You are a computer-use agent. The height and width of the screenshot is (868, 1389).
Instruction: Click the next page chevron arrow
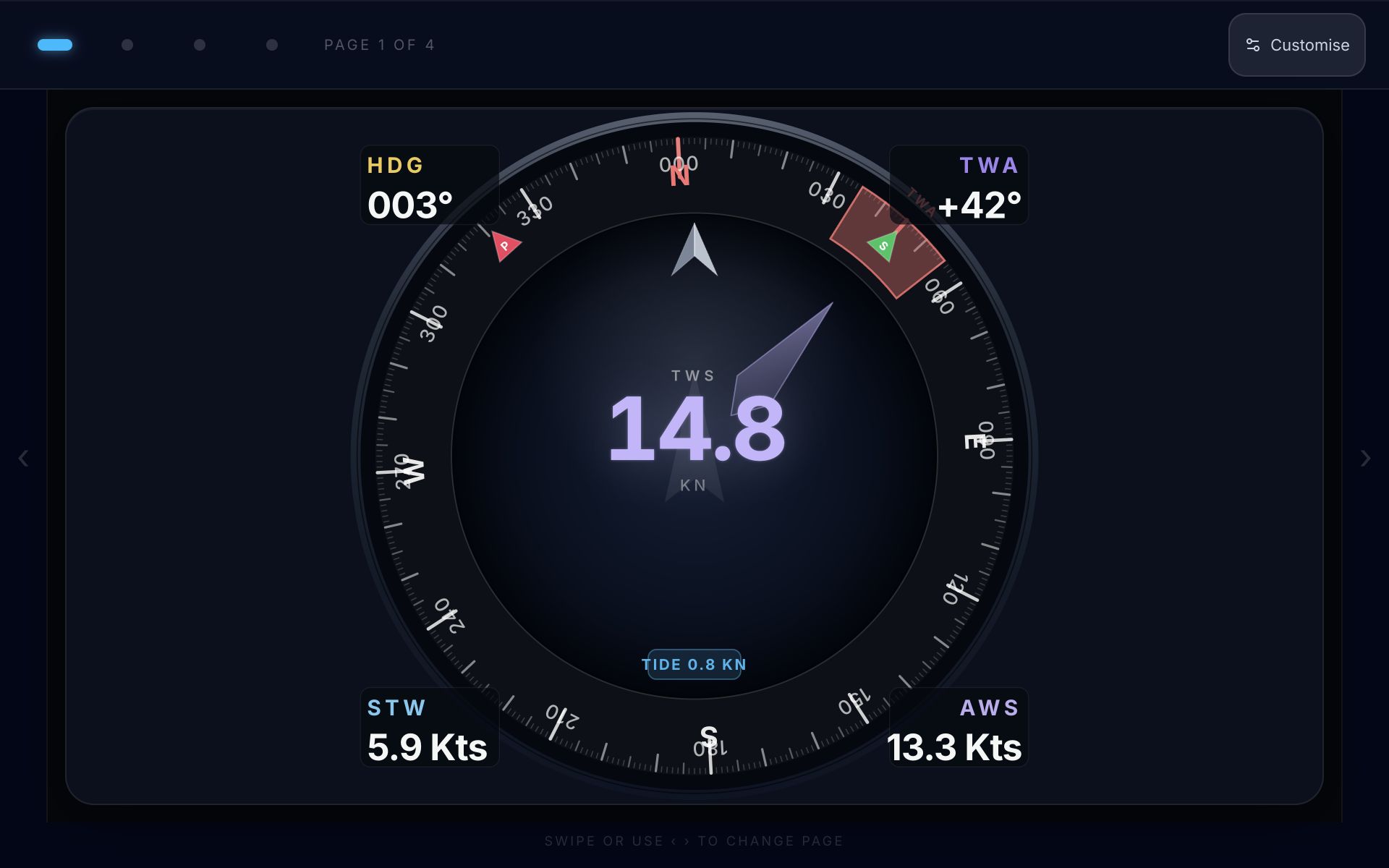pyautogui.click(x=1365, y=458)
